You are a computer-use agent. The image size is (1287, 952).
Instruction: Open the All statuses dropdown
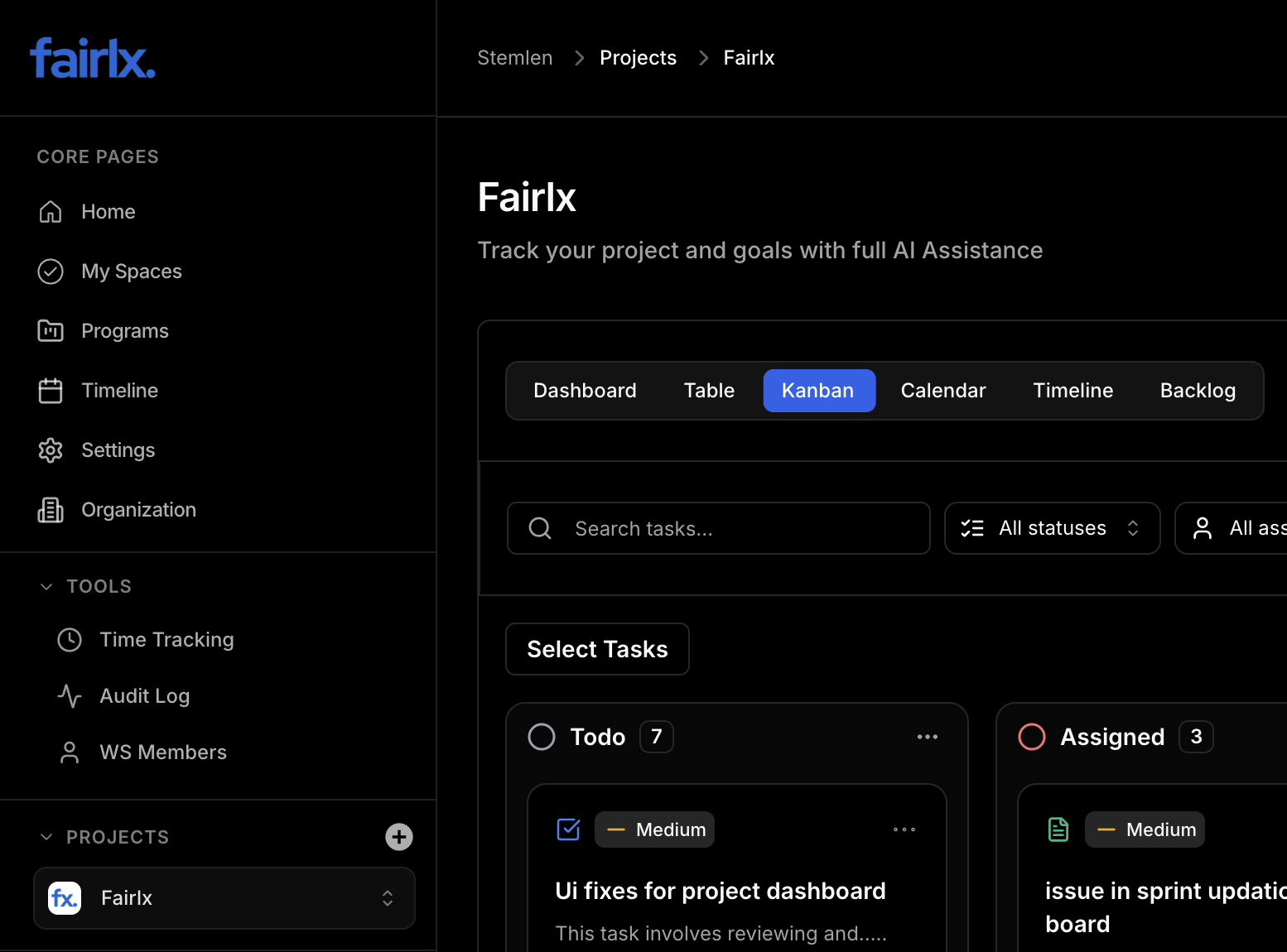coord(1052,528)
